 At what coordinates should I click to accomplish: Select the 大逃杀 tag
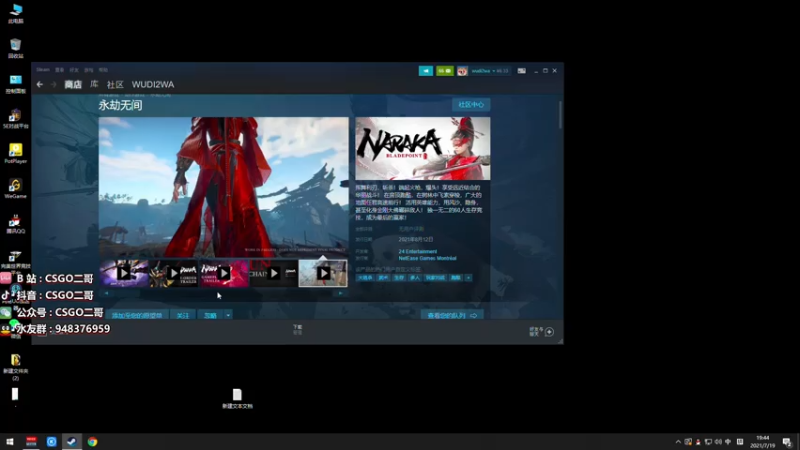365,278
